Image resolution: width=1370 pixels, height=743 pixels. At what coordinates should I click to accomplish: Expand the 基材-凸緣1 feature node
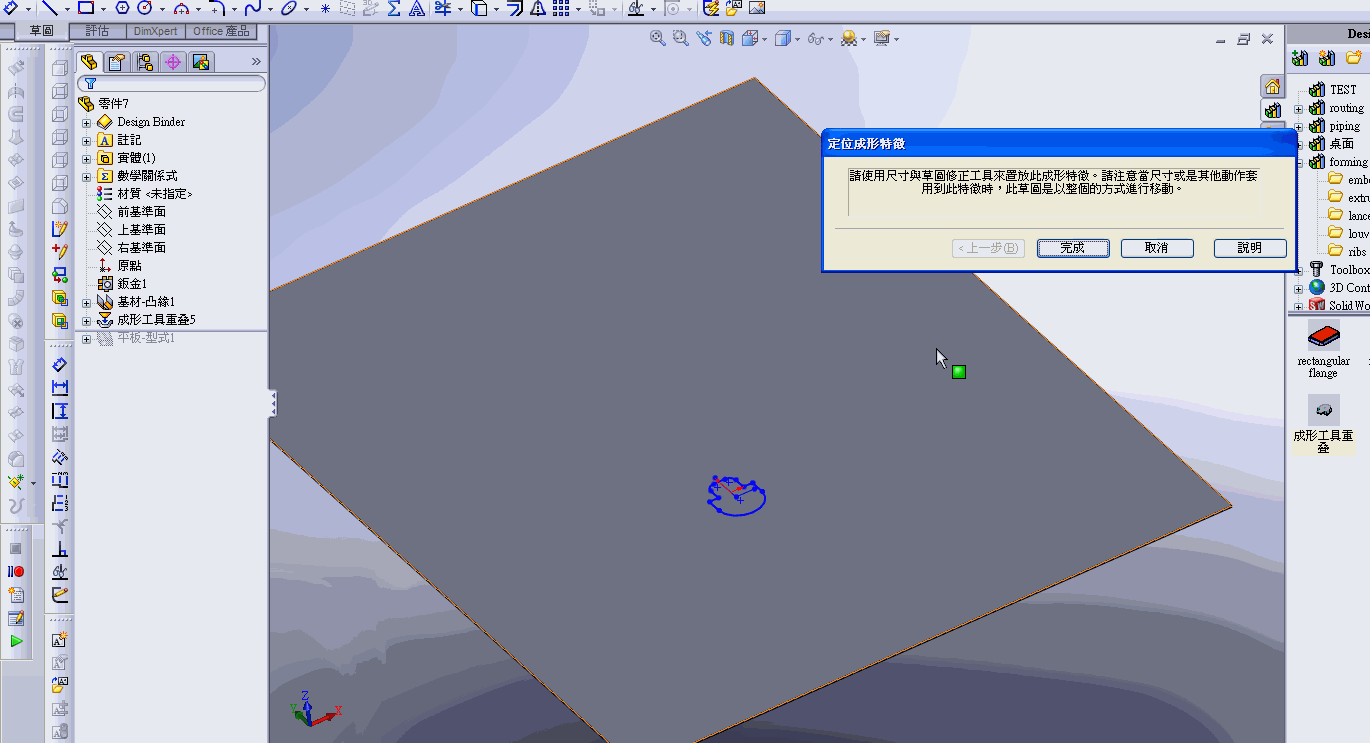pos(87,303)
